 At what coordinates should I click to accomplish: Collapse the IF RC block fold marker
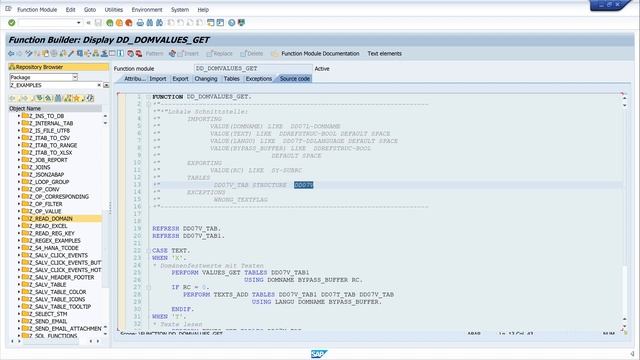[149, 287]
